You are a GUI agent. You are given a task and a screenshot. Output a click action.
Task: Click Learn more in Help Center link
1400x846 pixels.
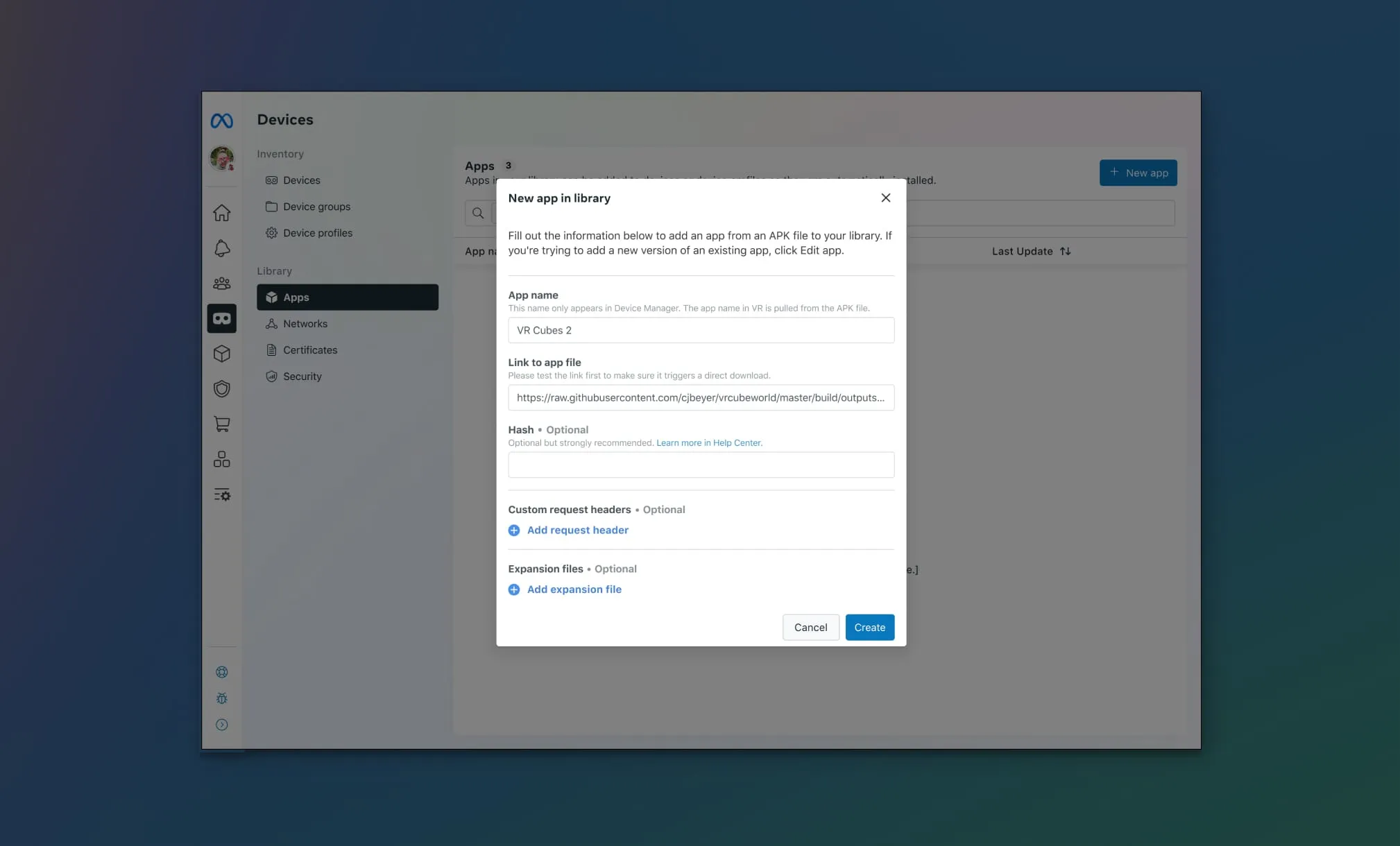(x=709, y=443)
